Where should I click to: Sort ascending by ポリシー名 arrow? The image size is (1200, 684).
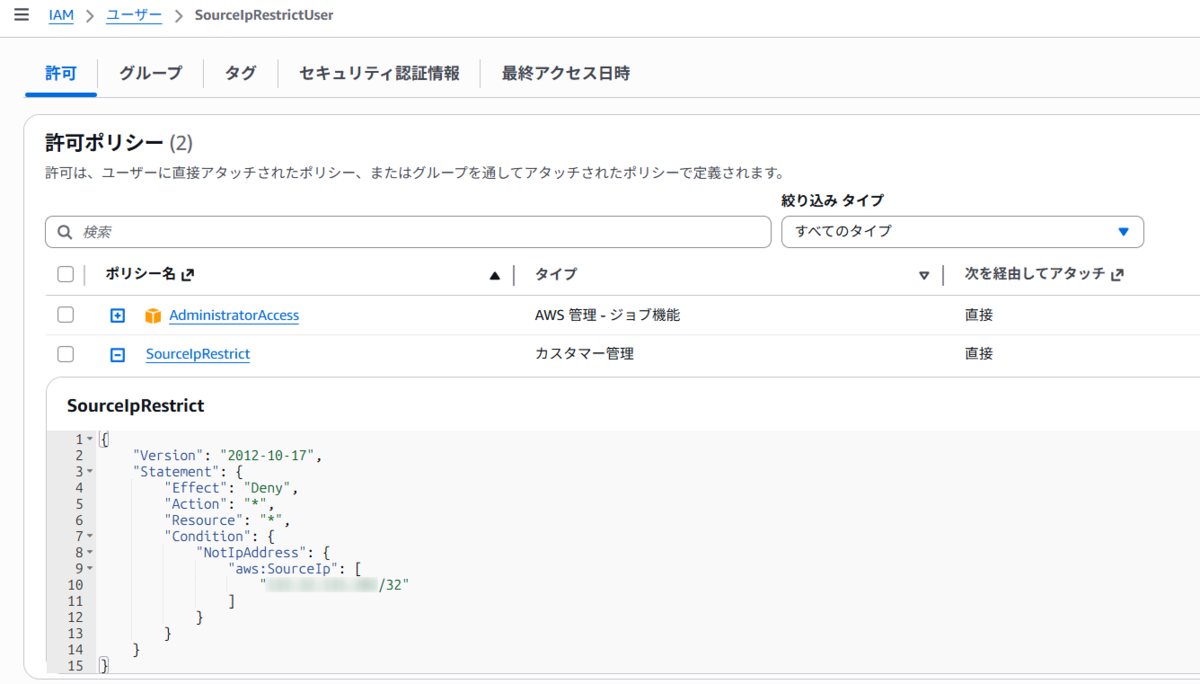click(x=494, y=275)
